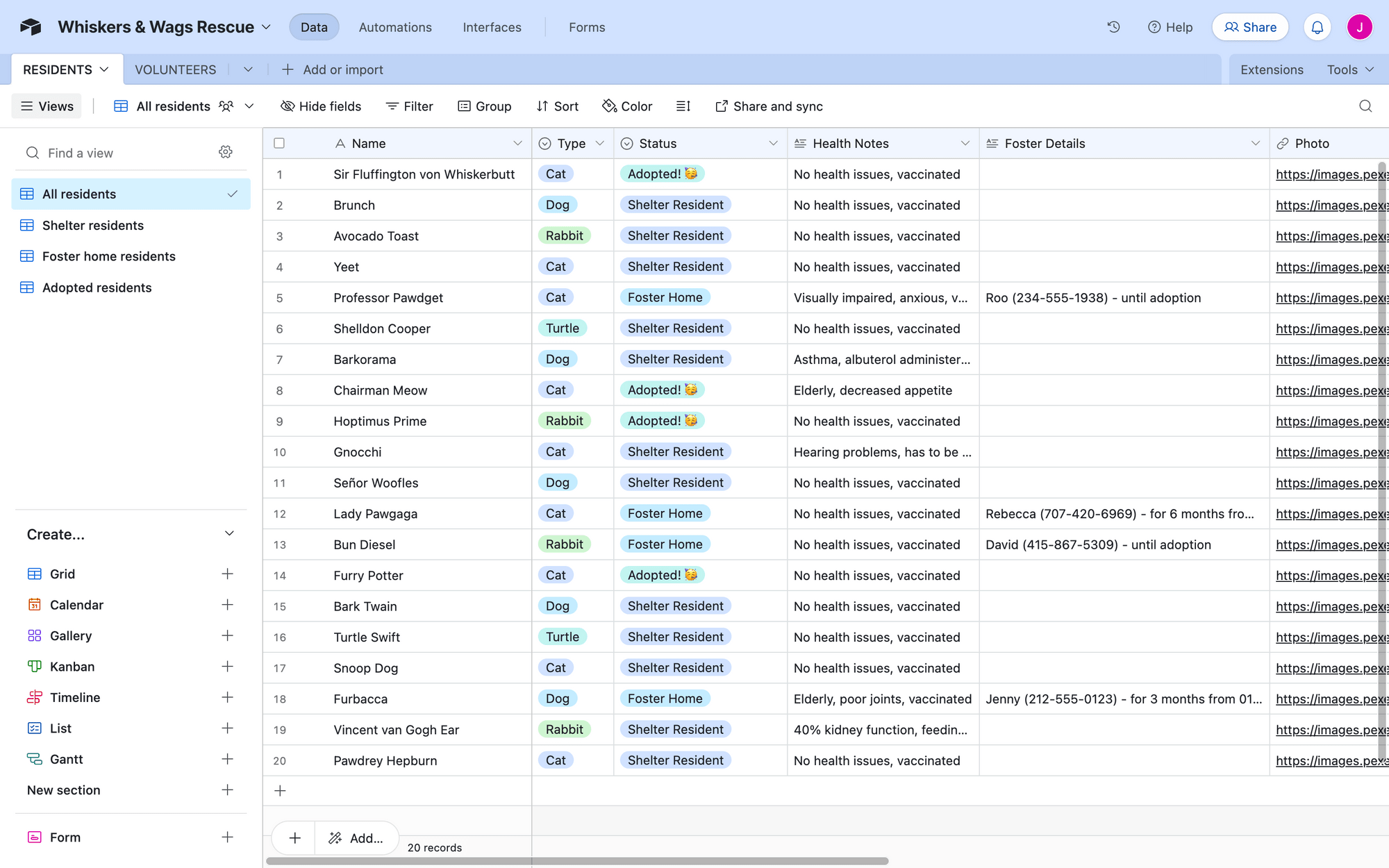Open the base revision history icon
Image resolution: width=1389 pixels, height=868 pixels.
point(1113,26)
